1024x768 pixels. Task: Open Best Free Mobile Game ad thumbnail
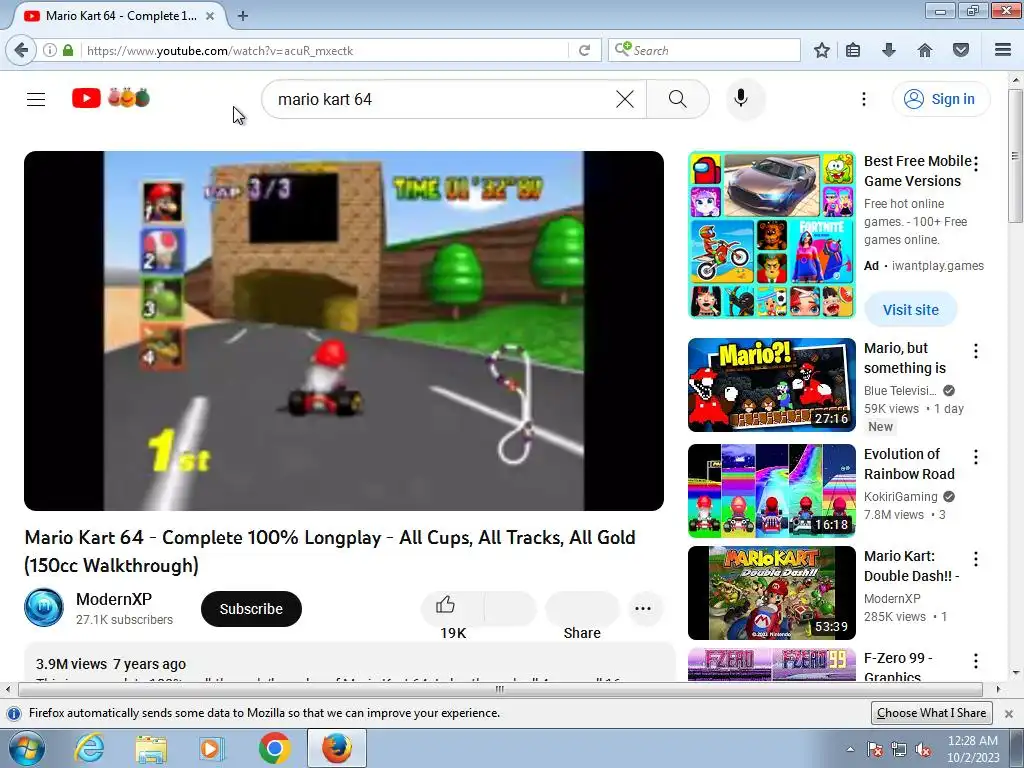(771, 234)
